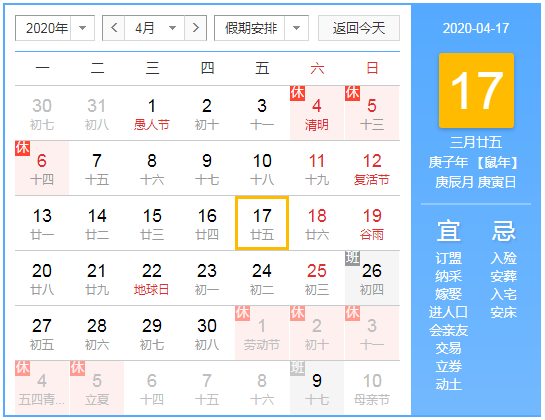Select highlighted April 17 廿五
This screenshot has height=420, width=545.
point(262,223)
